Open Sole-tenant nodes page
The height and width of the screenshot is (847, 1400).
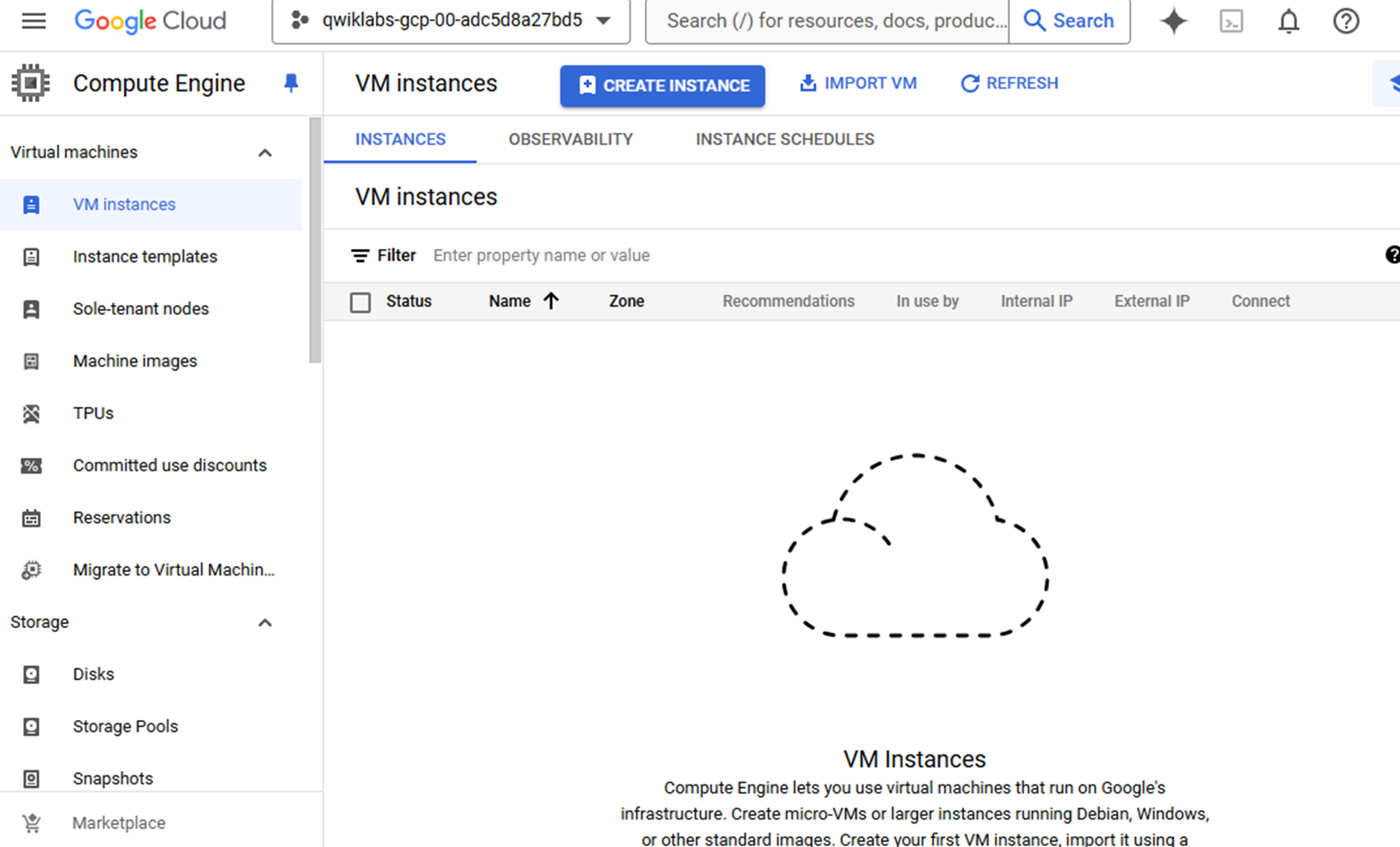[141, 309]
